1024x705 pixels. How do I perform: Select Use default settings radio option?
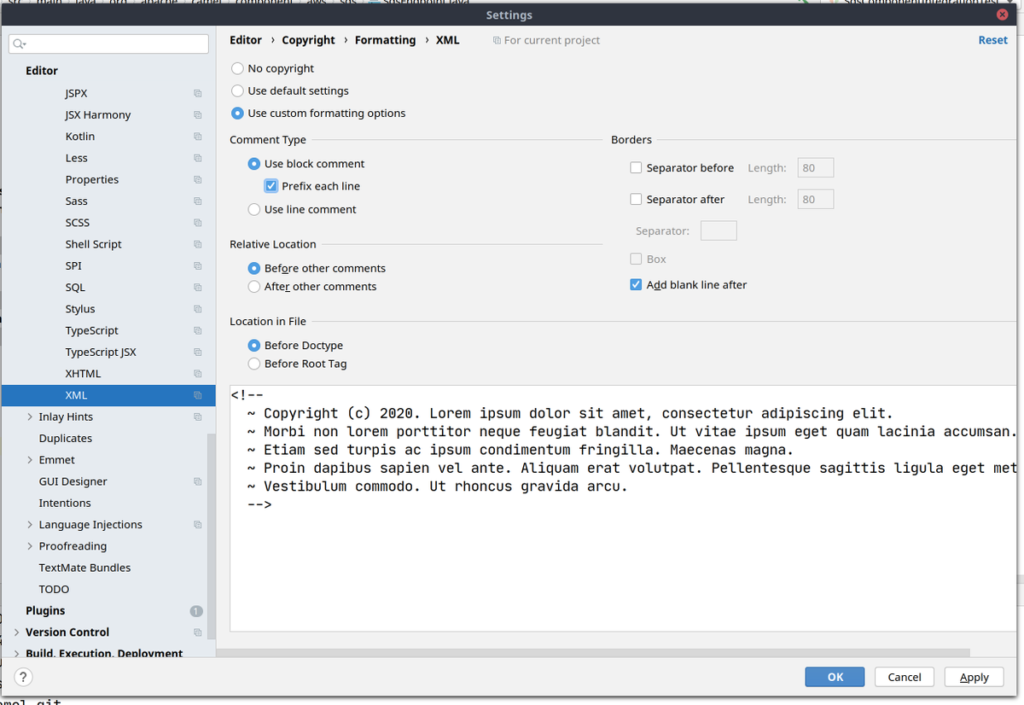238,91
